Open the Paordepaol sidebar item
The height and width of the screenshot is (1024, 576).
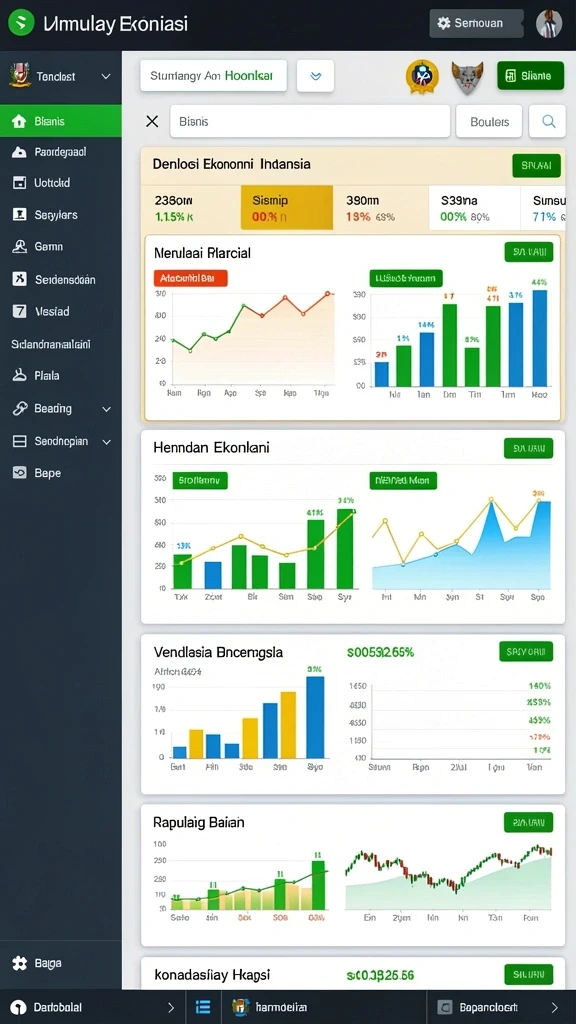[x=61, y=152]
